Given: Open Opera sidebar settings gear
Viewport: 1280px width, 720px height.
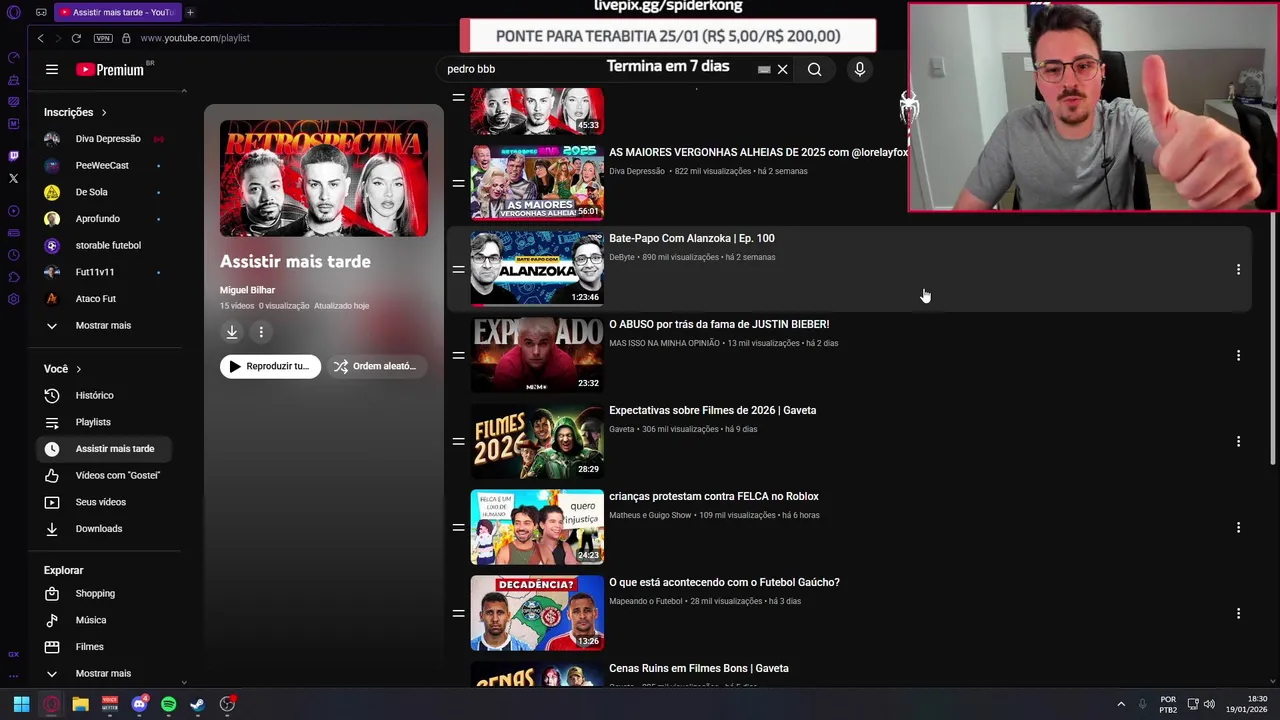Looking at the screenshot, I should pos(13,299).
